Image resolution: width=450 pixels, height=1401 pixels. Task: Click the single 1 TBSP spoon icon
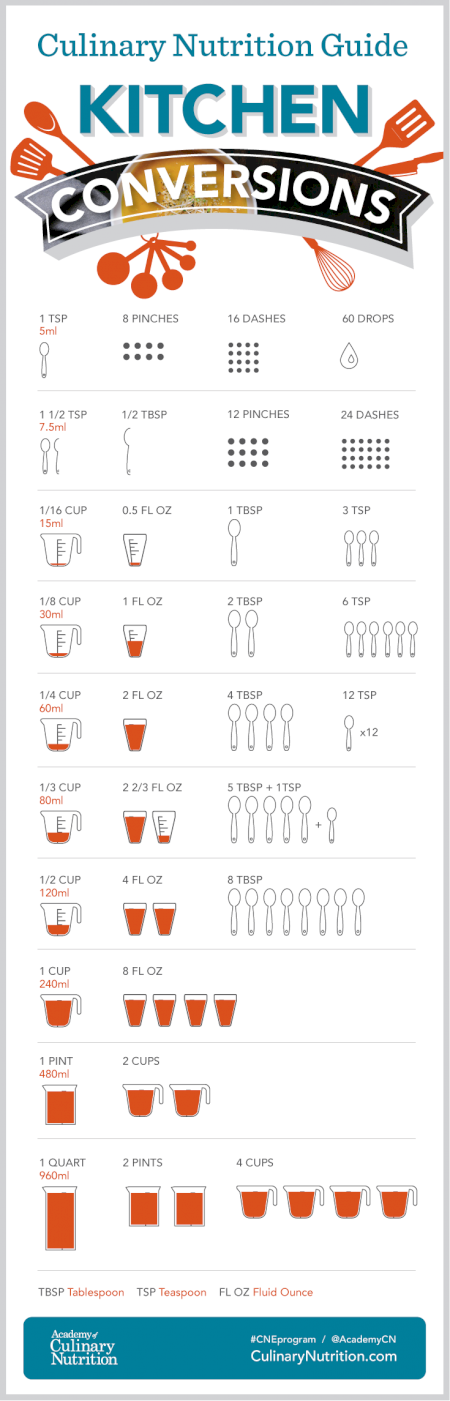tap(234, 543)
